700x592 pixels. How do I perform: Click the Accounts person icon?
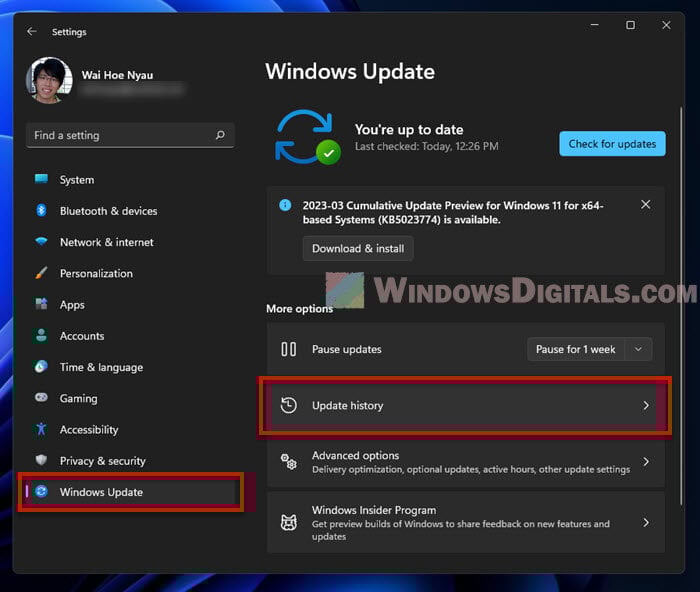pos(41,335)
